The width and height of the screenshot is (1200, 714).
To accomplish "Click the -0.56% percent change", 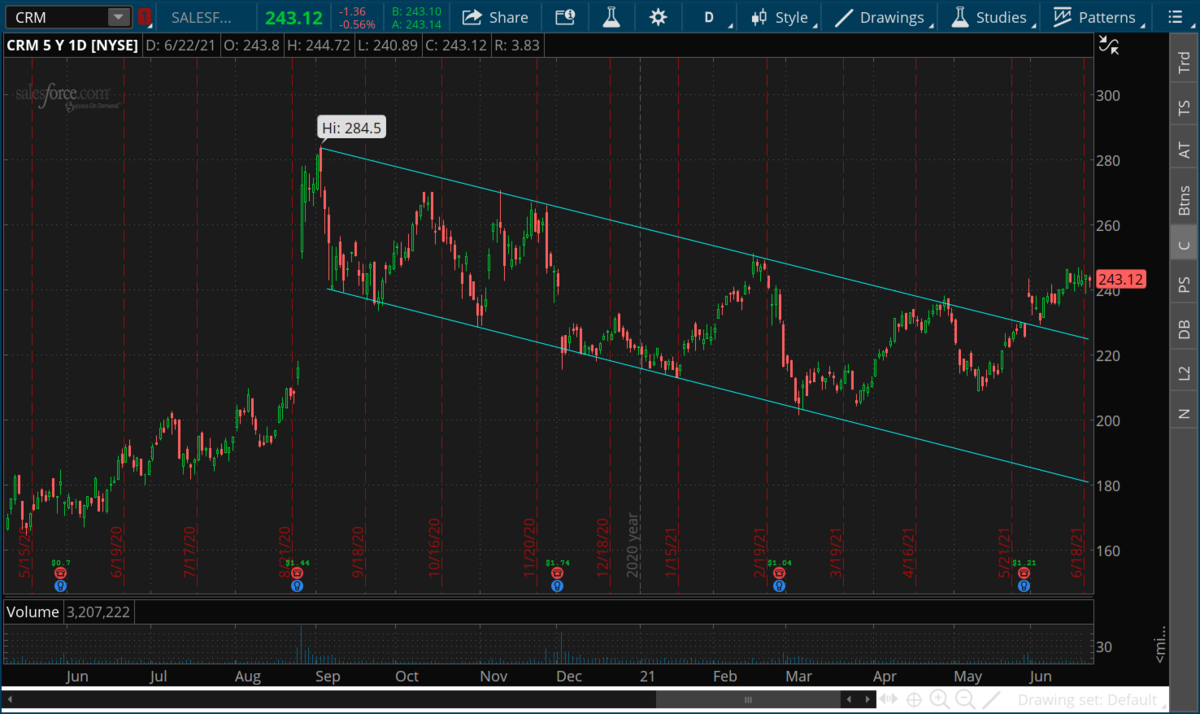I will coord(358,25).
